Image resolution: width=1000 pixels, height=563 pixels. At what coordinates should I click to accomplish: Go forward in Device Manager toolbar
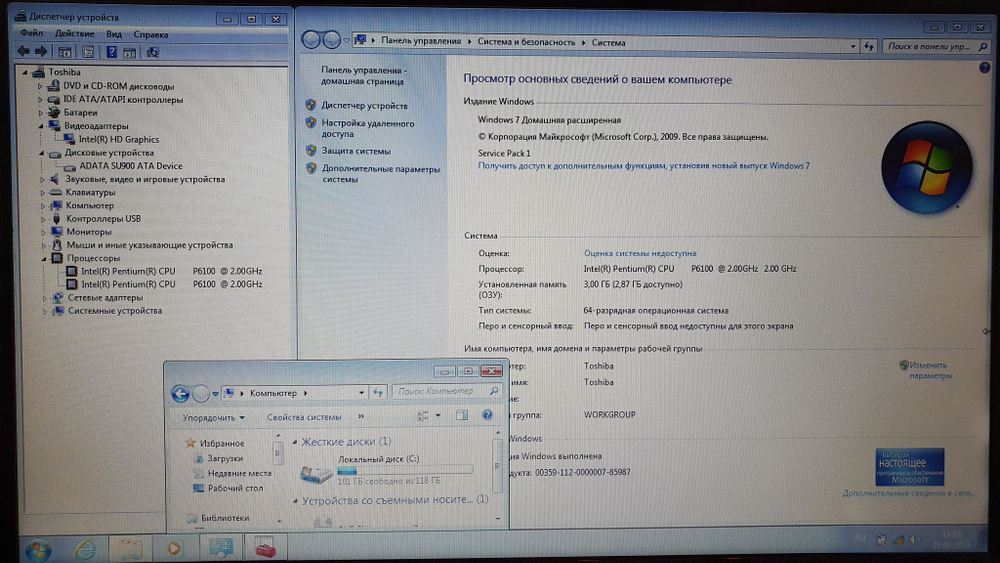[x=41, y=52]
